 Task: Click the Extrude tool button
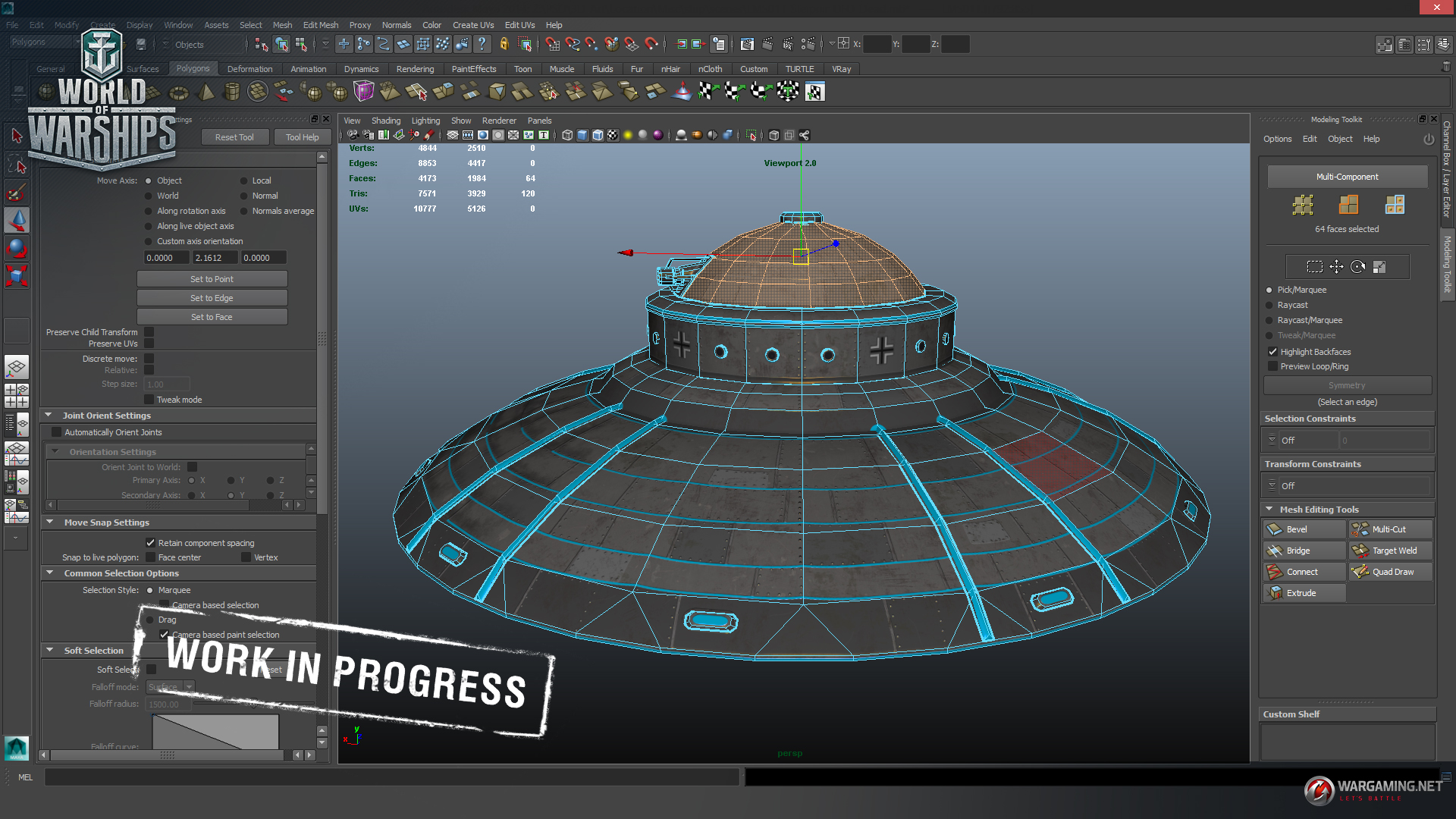pos(1304,593)
